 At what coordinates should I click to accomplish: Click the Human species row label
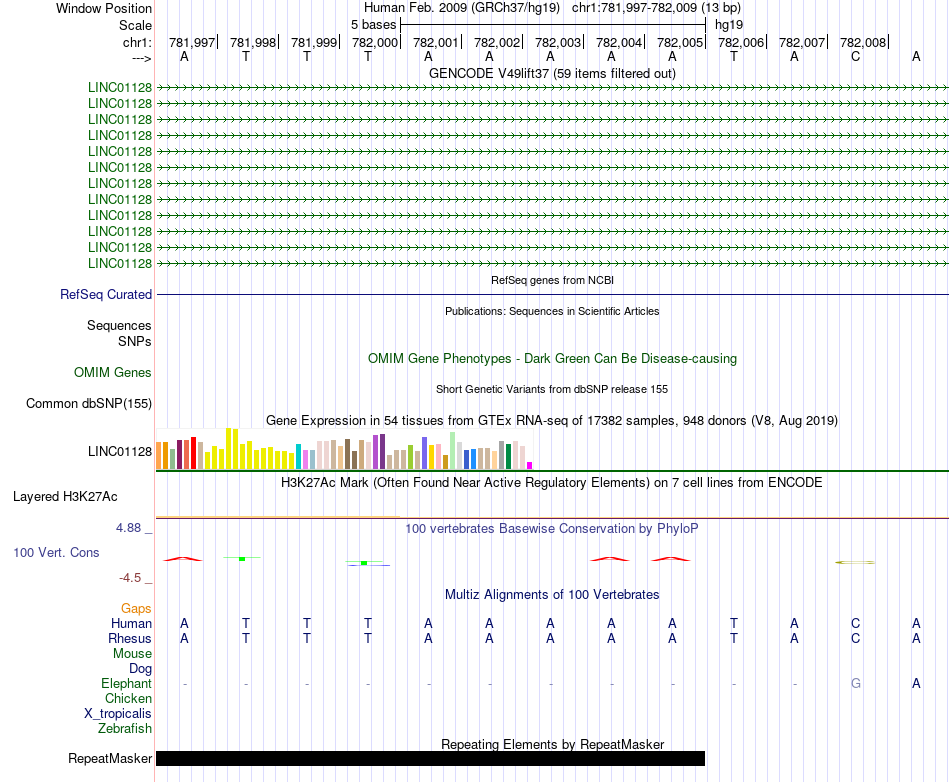coord(131,624)
